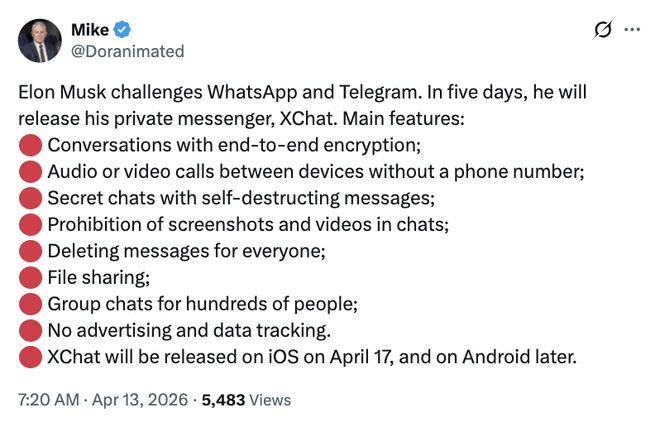Open the three-dot more options menu
Screen dimensions: 660x427
coord(632,30)
